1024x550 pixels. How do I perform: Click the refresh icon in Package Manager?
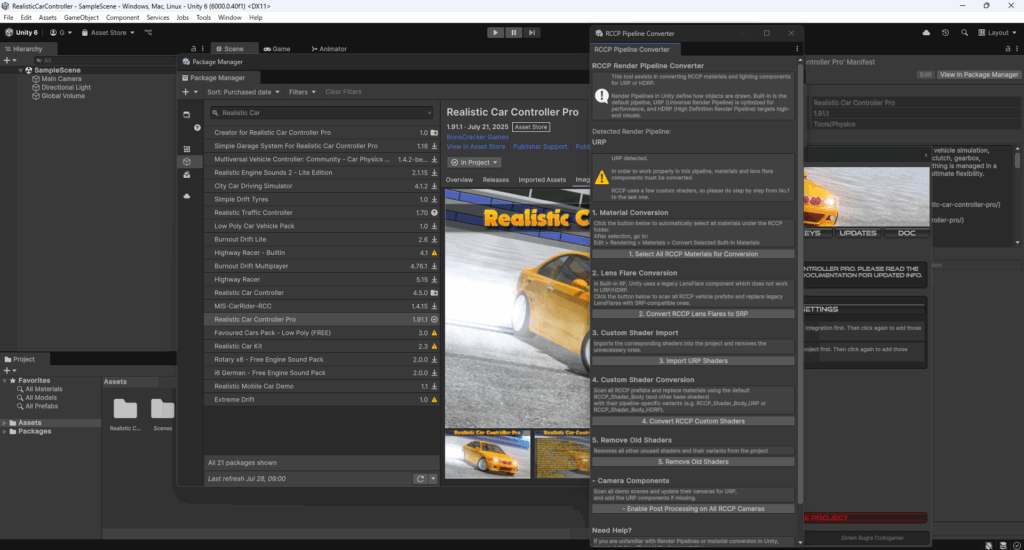pyautogui.click(x=420, y=479)
